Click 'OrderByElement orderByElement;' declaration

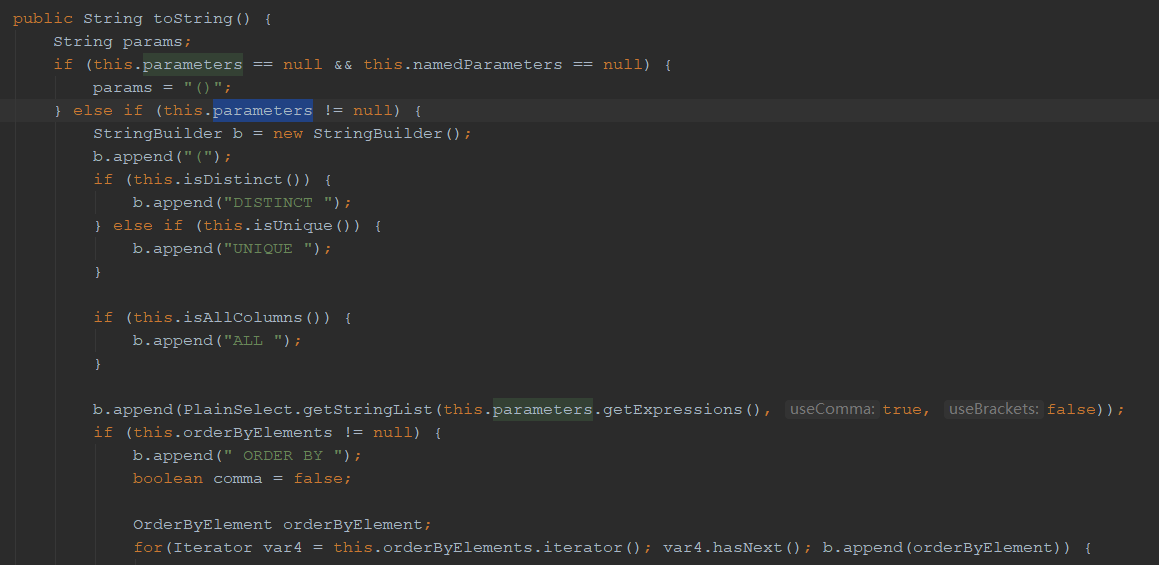[282, 524]
